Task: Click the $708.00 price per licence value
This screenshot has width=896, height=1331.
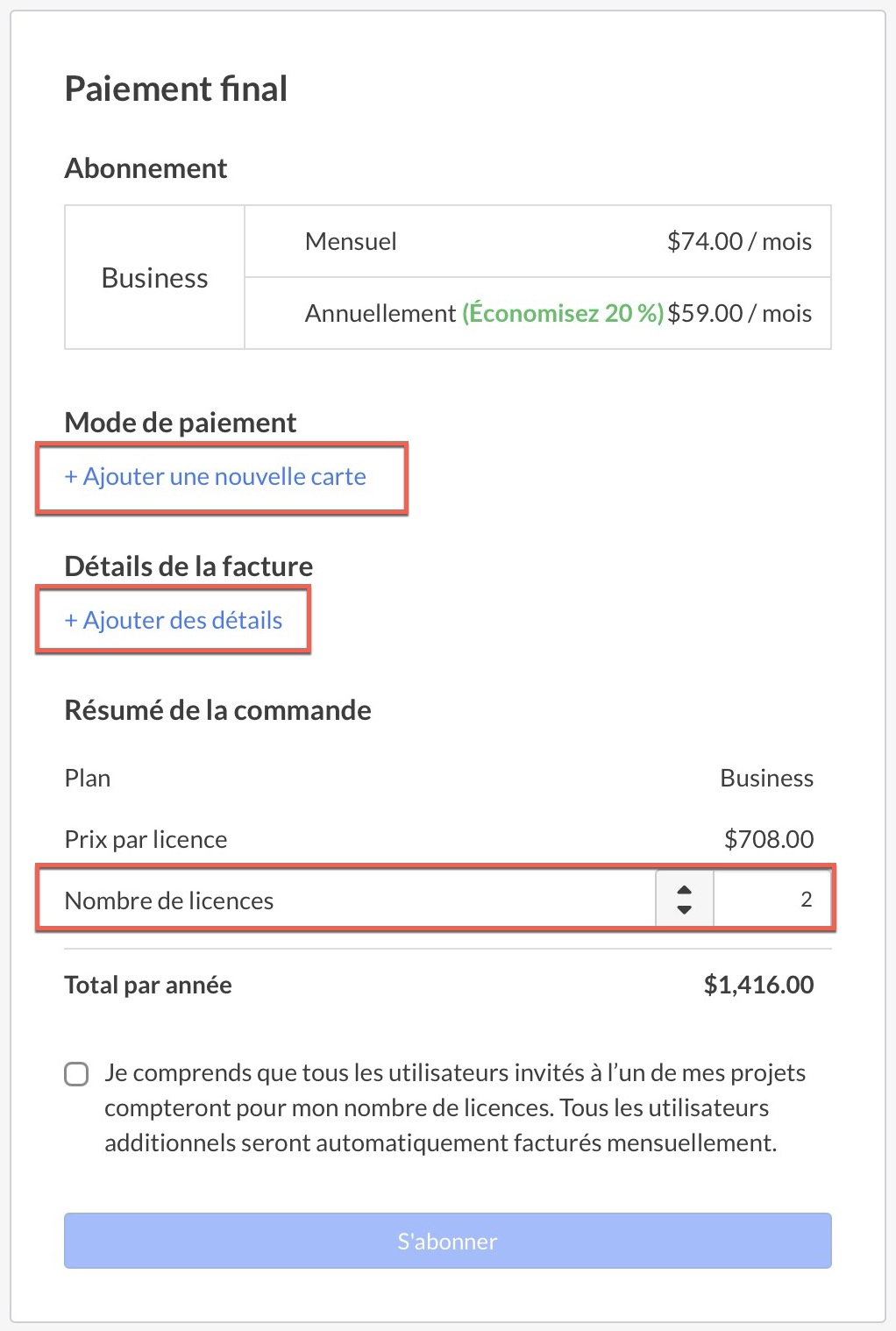Action: (x=768, y=839)
